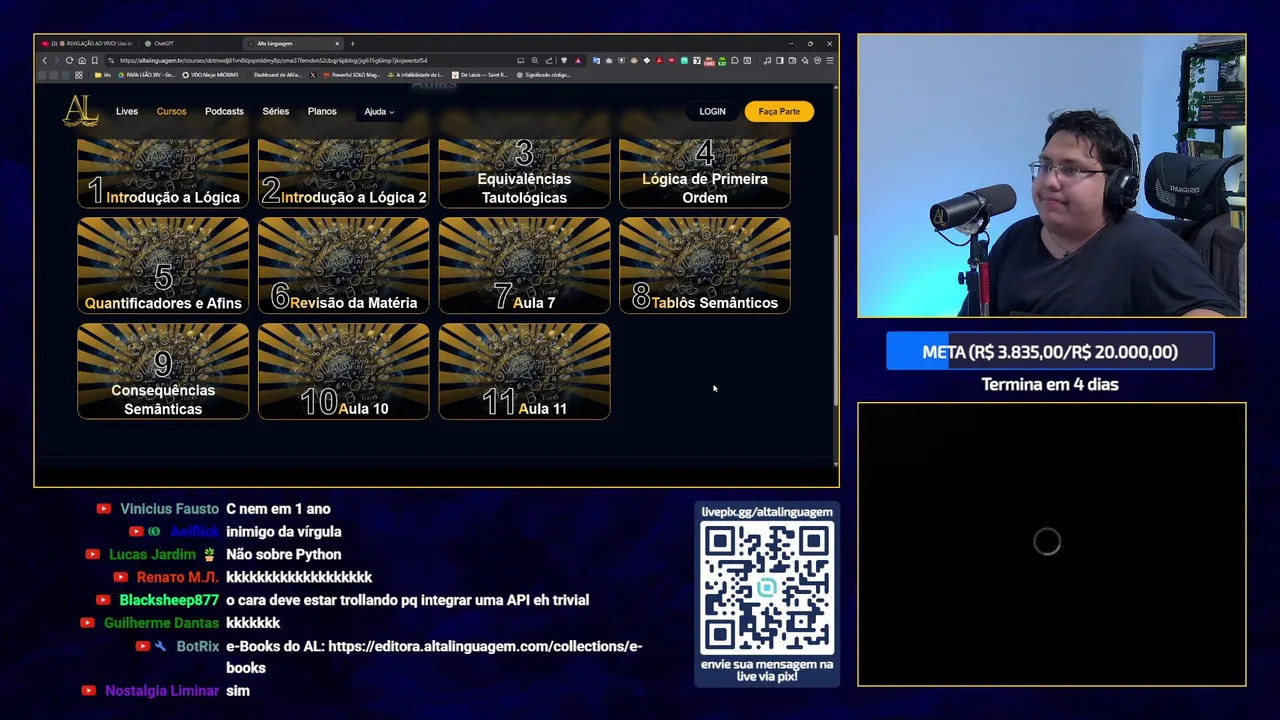Open the IAs bookmark folder

pyautogui.click(x=102, y=75)
